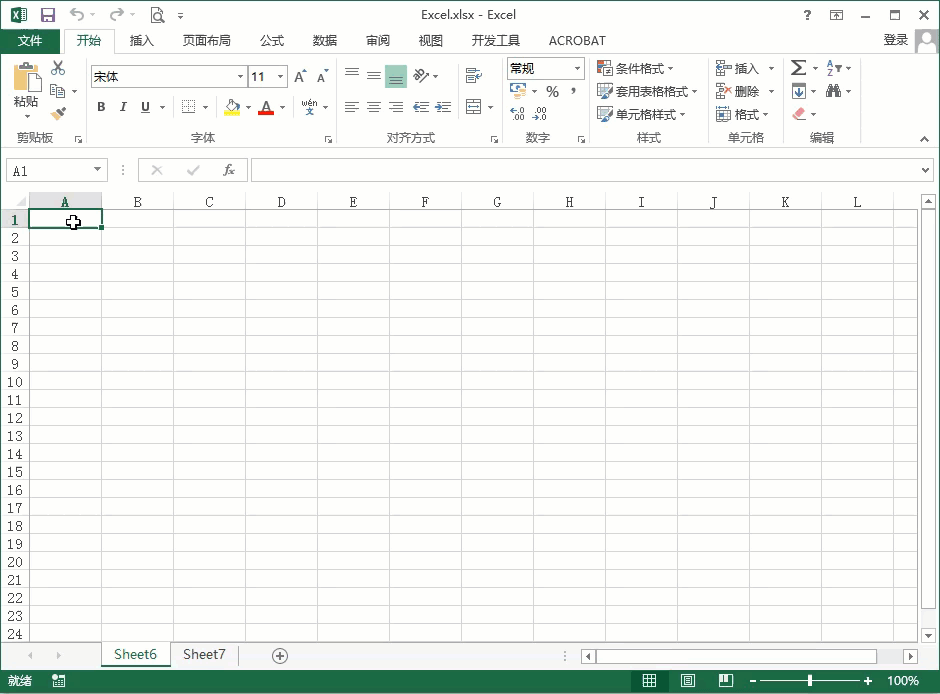This screenshot has height=694, width=940.
Task: Open the font name 宋体 dropdown
Action: click(x=240, y=77)
